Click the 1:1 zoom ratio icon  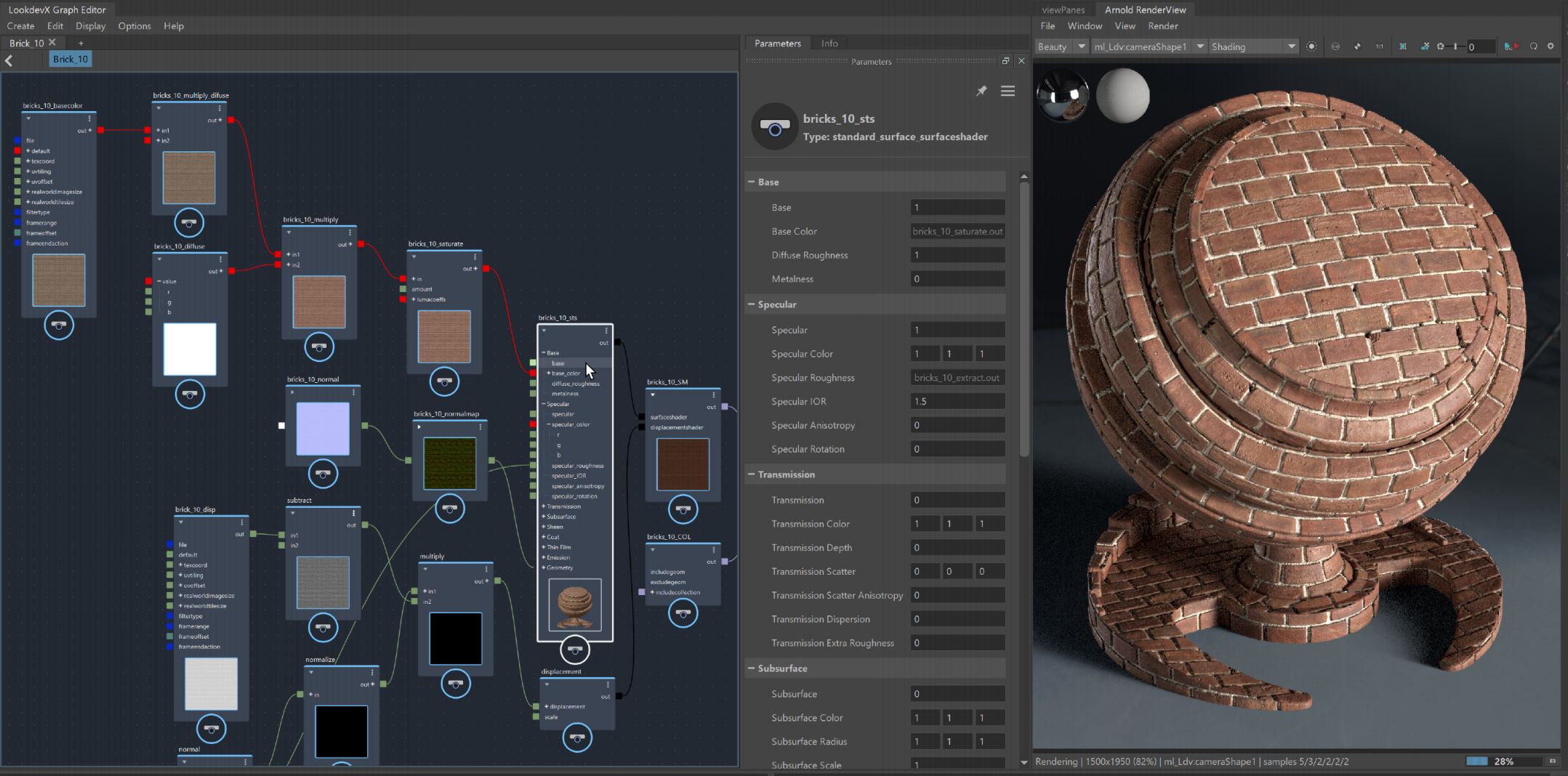(x=1379, y=46)
